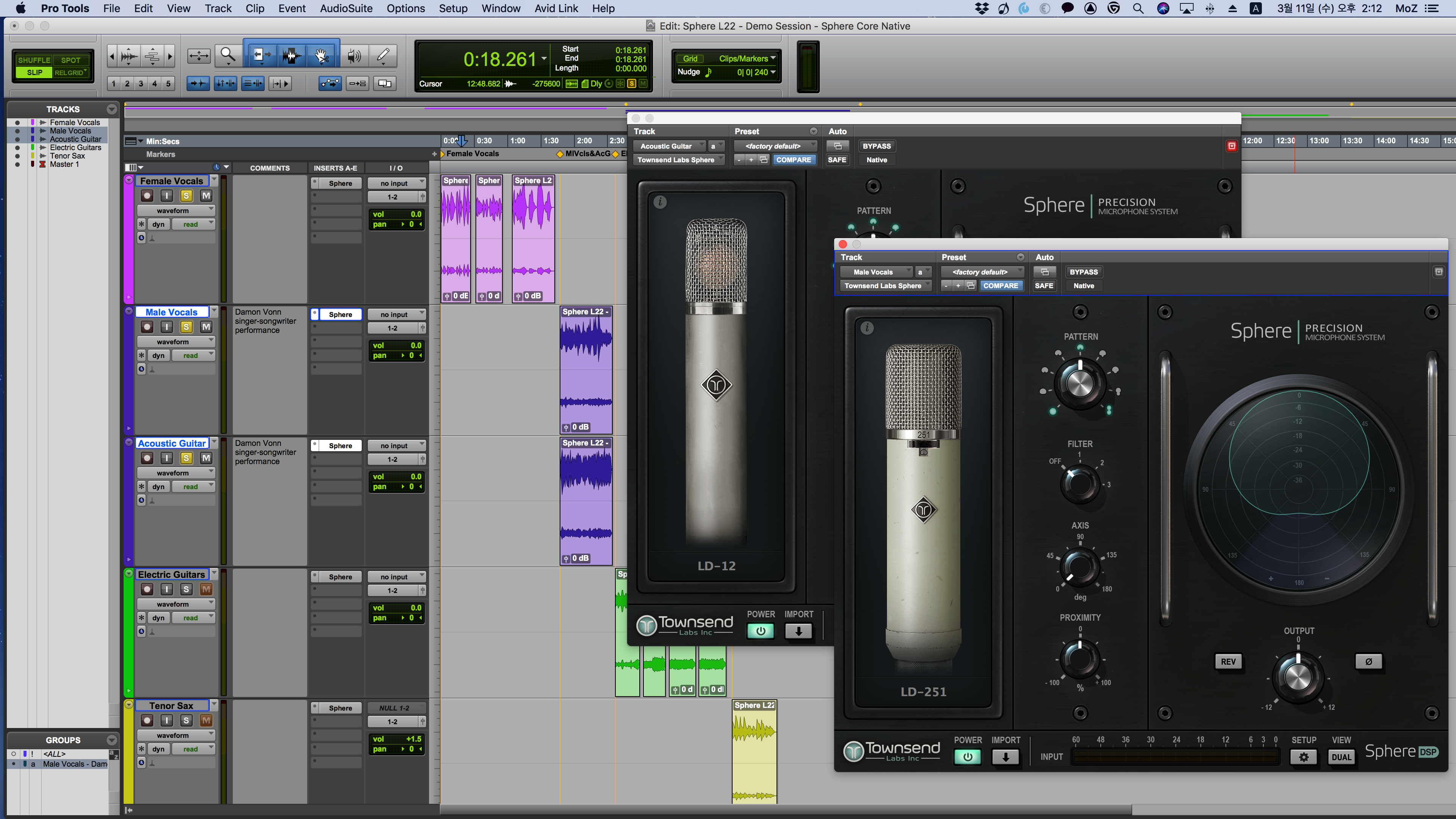Open the Dropbox menu bar icon
This screenshot has height=819, width=1456.
tap(982, 8)
